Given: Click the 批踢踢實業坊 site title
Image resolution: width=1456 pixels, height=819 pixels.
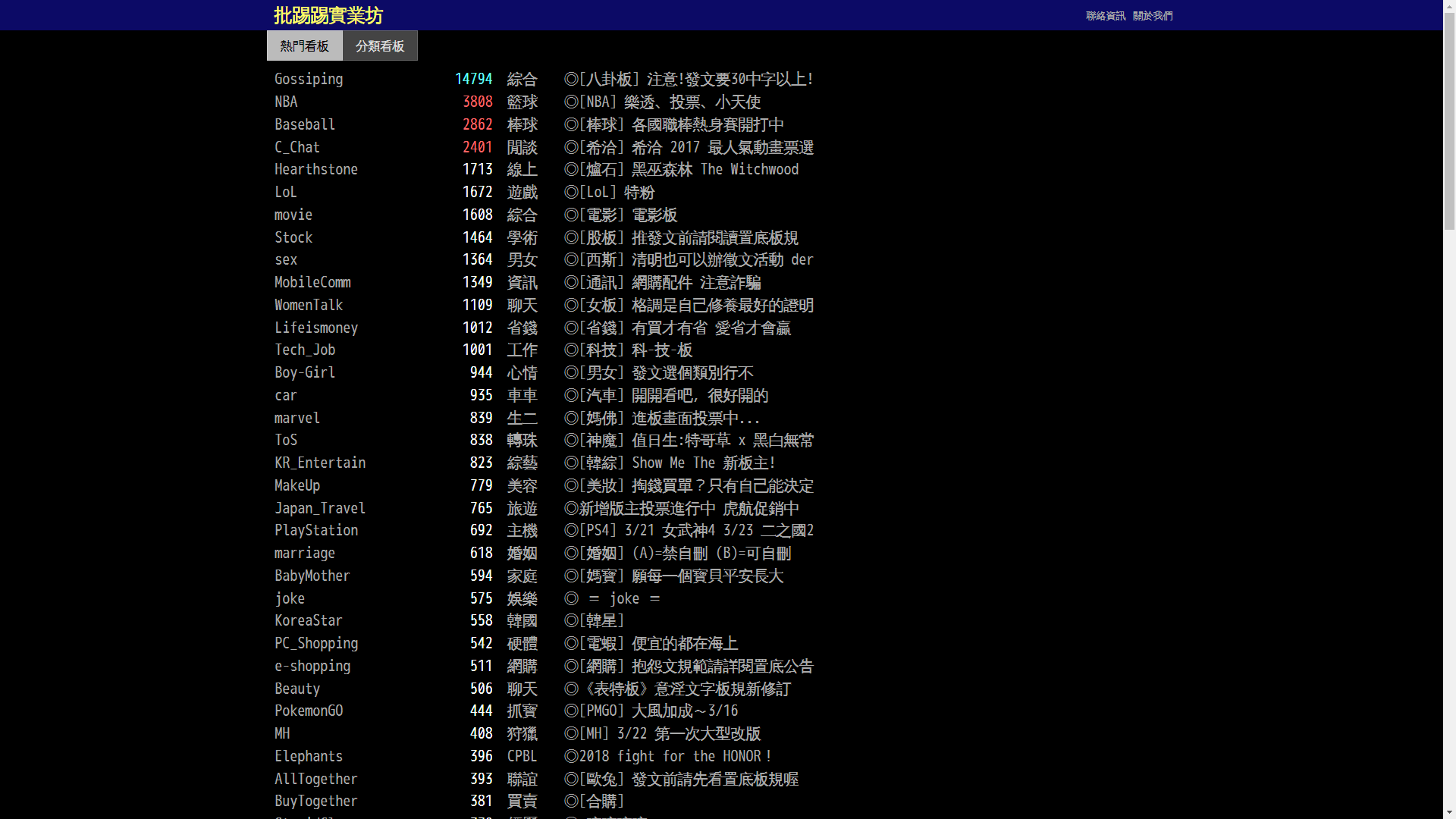Looking at the screenshot, I should point(328,15).
